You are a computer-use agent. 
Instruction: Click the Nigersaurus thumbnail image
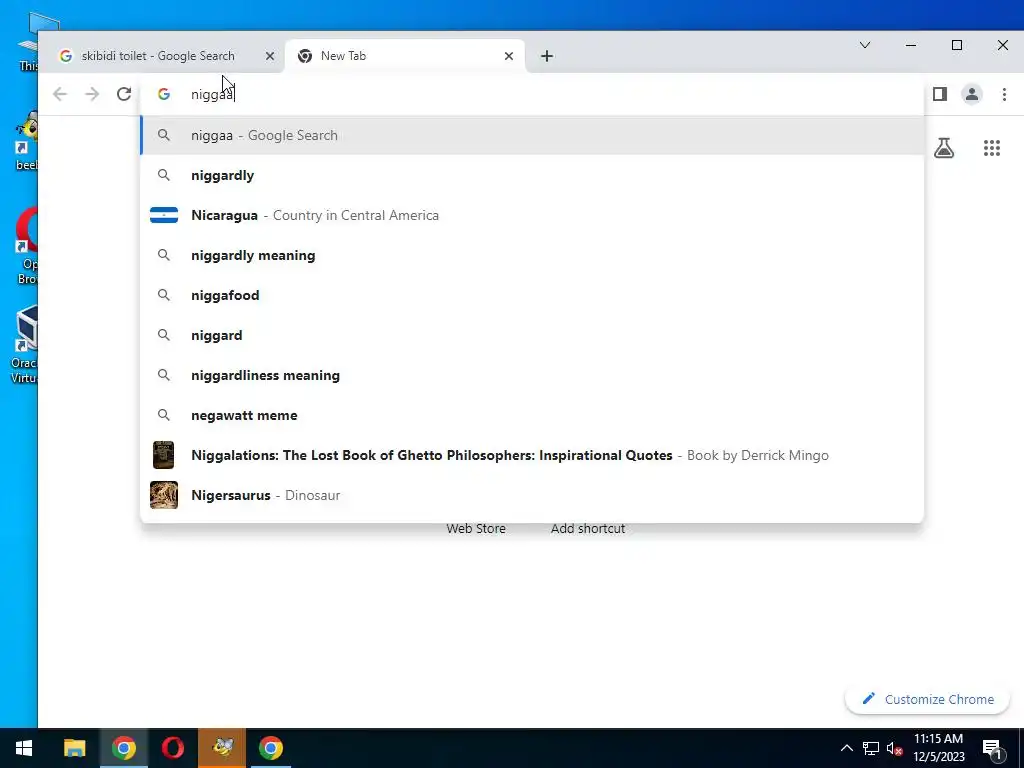point(164,495)
